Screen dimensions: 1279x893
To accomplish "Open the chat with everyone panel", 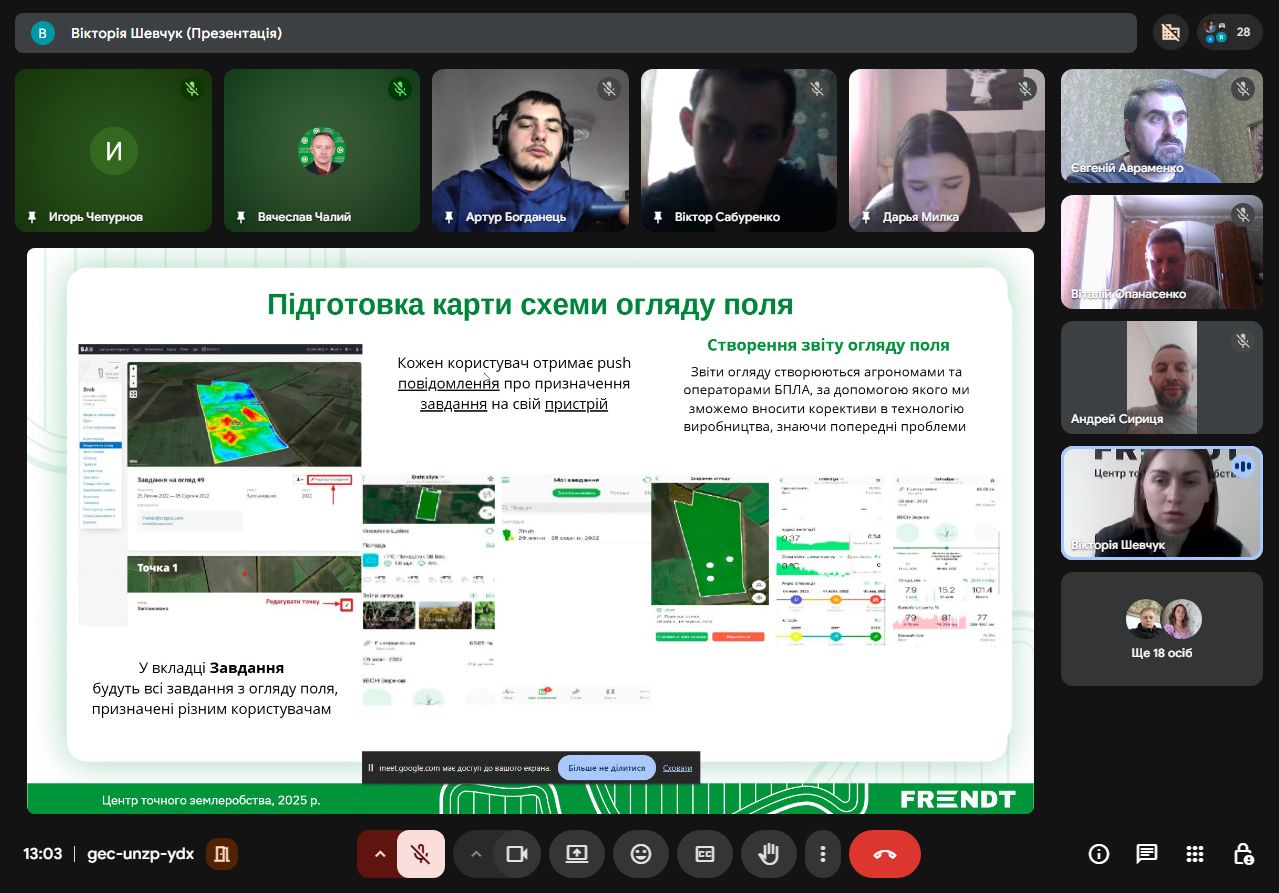I will tap(1147, 854).
